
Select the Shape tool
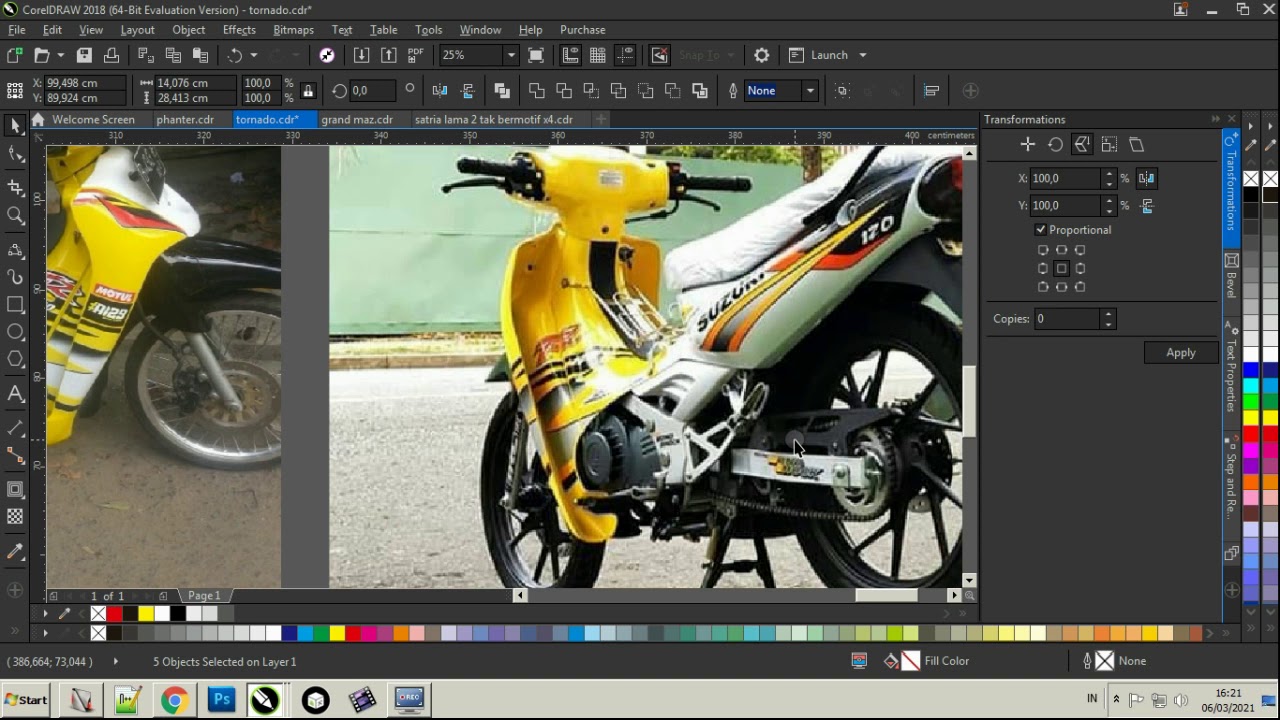15,155
